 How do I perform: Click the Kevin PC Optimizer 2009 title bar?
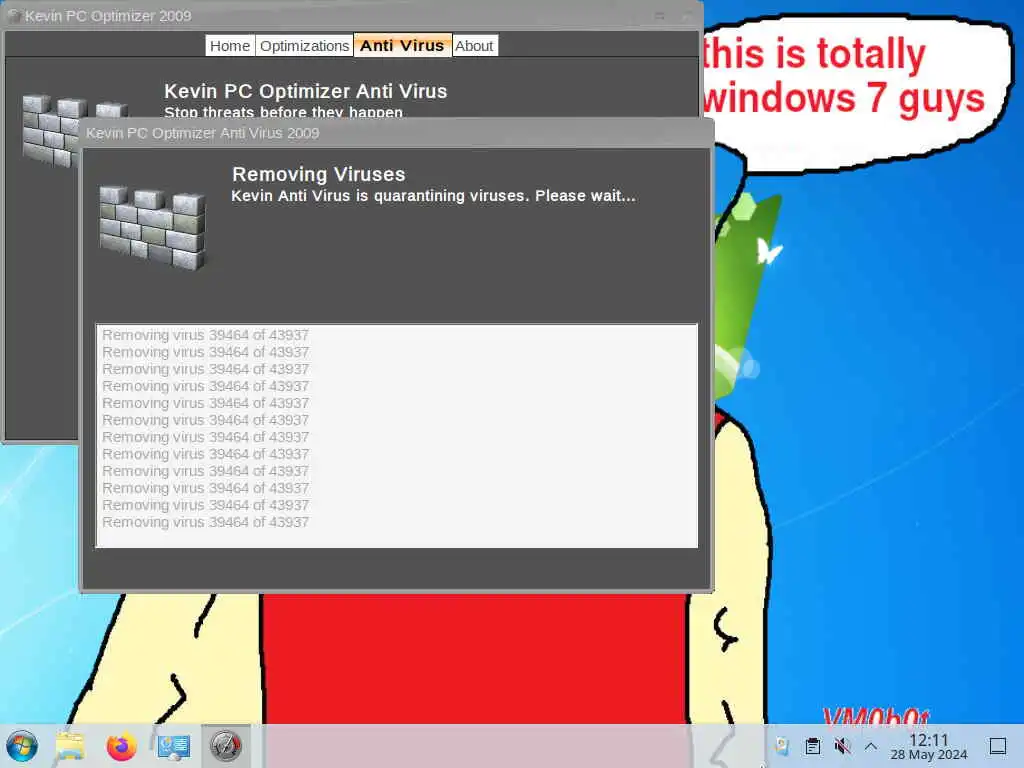351,16
